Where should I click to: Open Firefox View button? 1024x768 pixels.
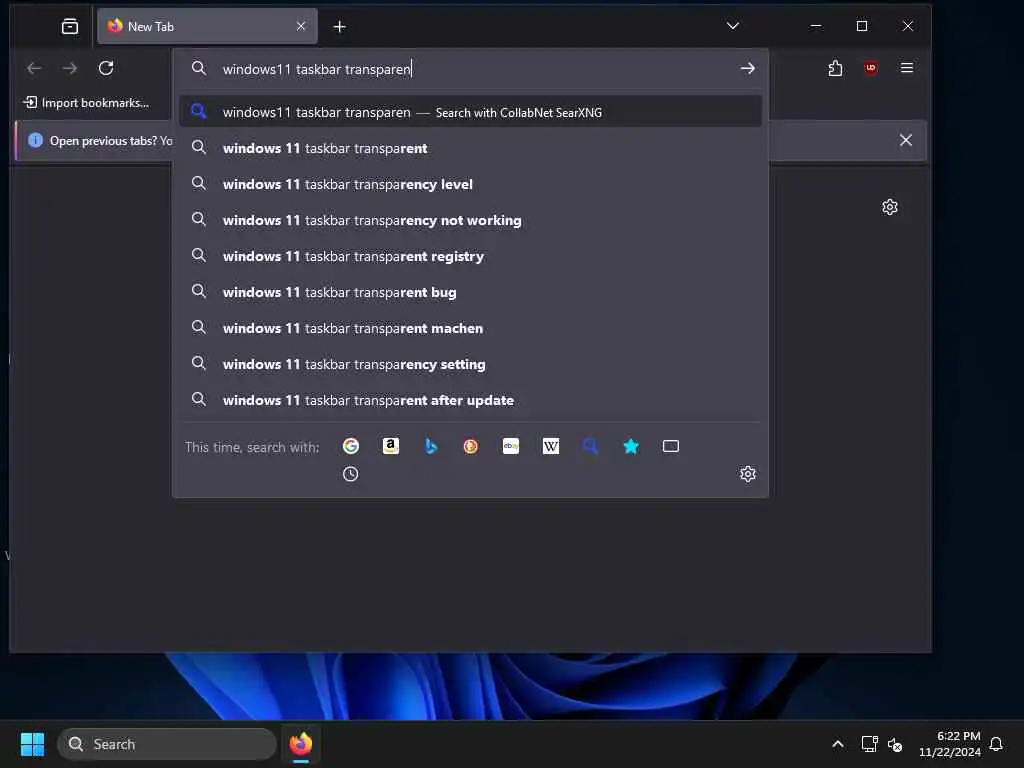coord(70,26)
